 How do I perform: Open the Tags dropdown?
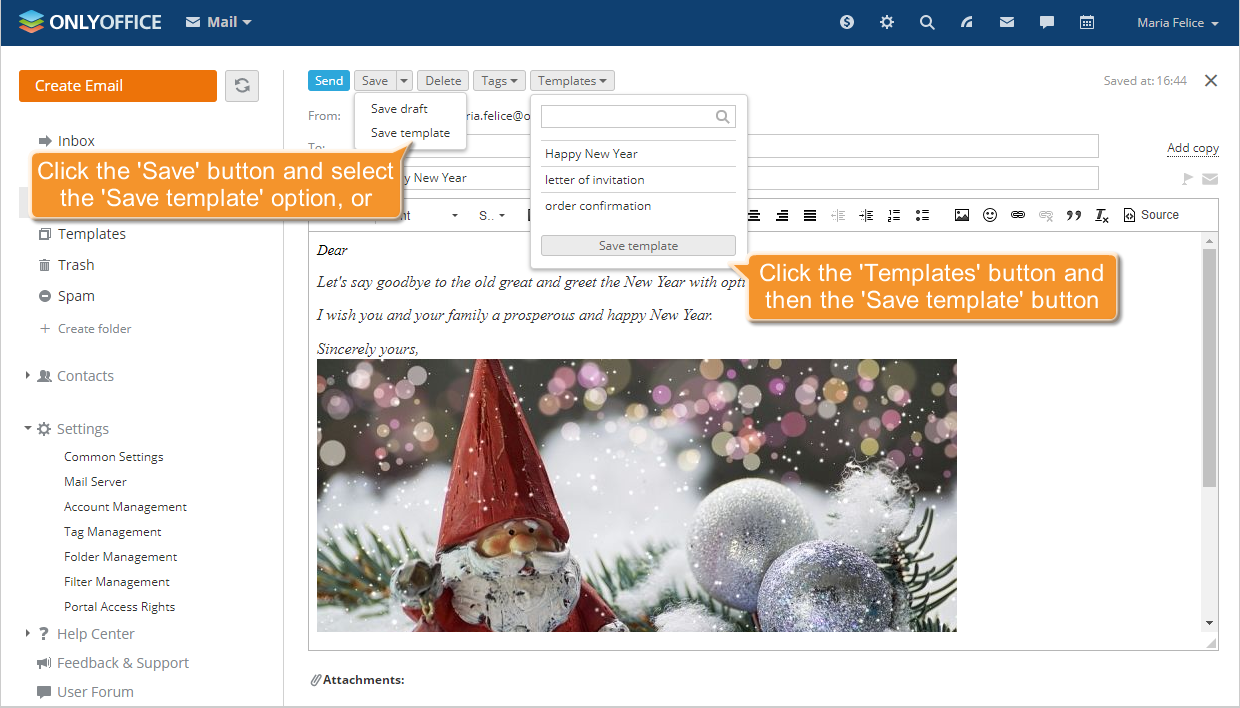click(499, 80)
